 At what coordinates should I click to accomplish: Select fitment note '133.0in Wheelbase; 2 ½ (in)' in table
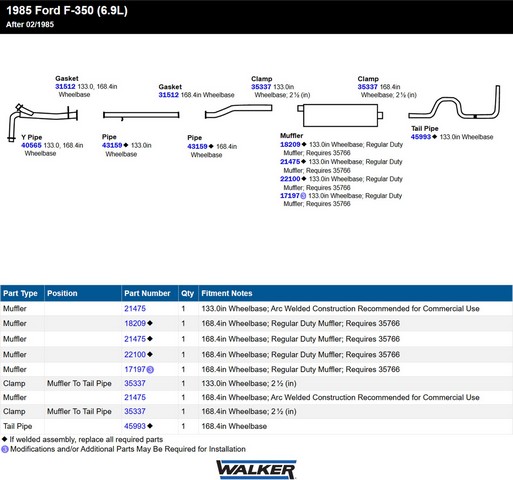(x=249, y=383)
